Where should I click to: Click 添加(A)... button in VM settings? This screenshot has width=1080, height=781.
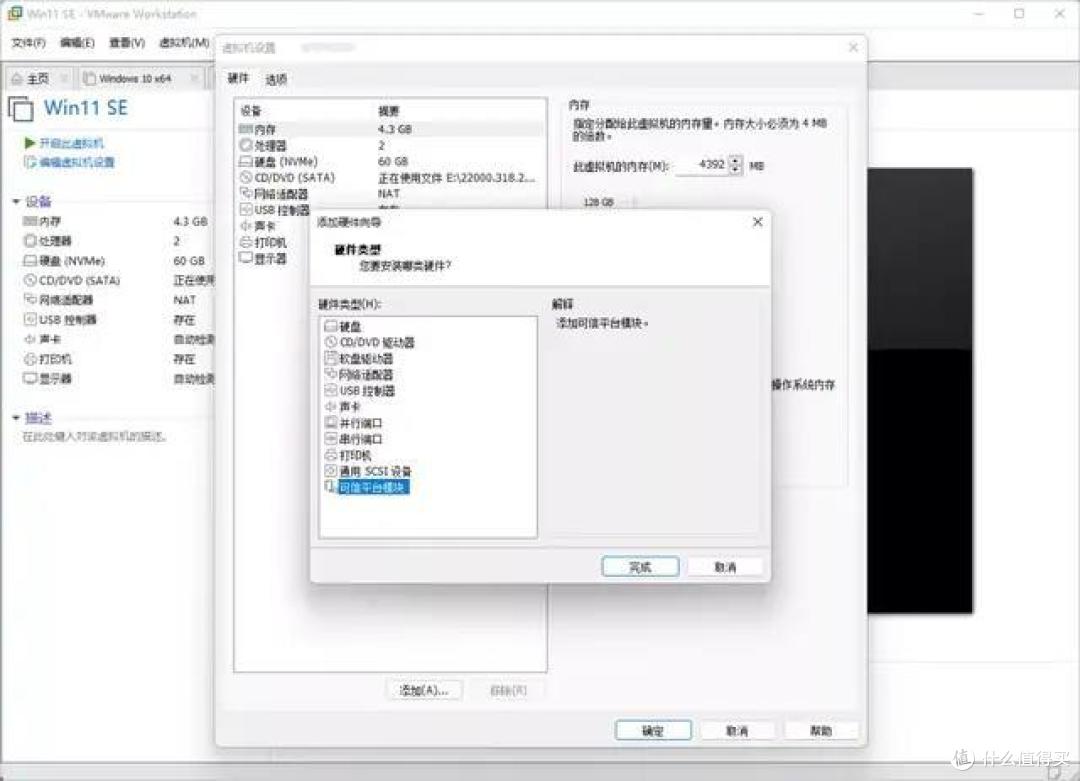click(x=424, y=690)
